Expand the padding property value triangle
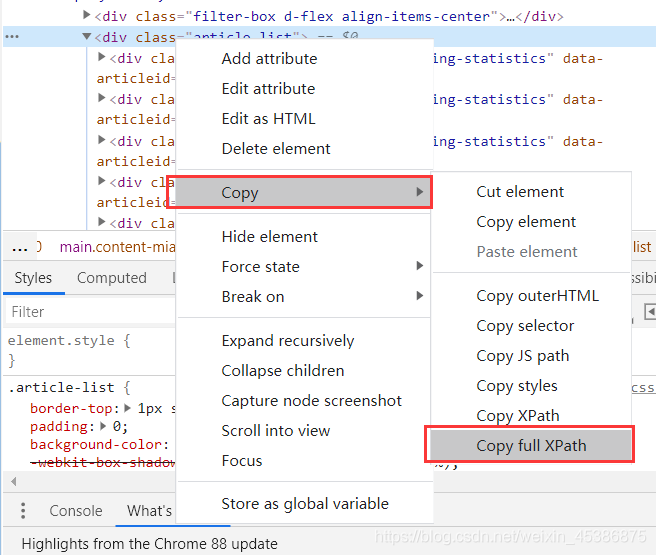 point(103,426)
